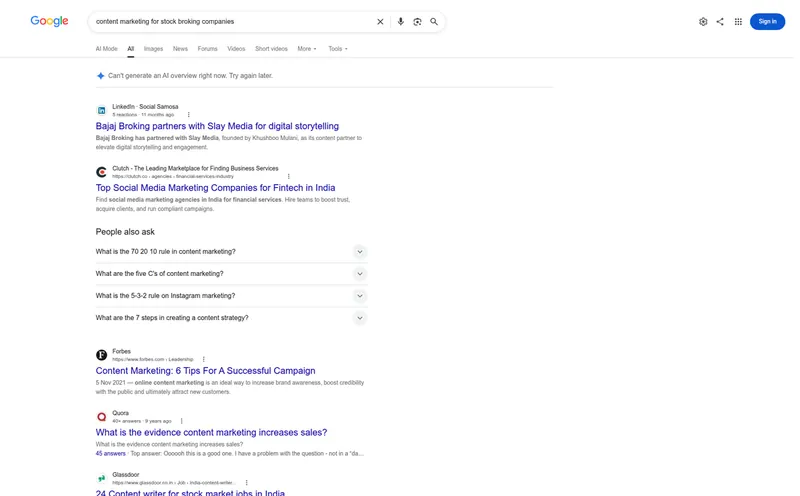Open the Tools dropdown
Screen dimensions: 800x496
click(338, 49)
